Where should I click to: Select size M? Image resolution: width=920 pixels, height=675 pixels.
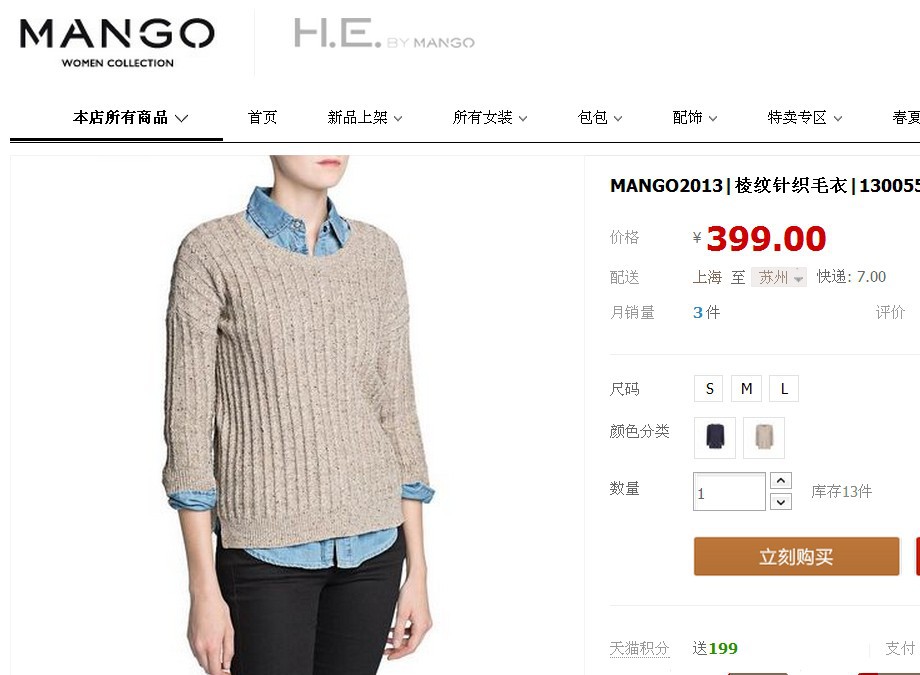(746, 389)
